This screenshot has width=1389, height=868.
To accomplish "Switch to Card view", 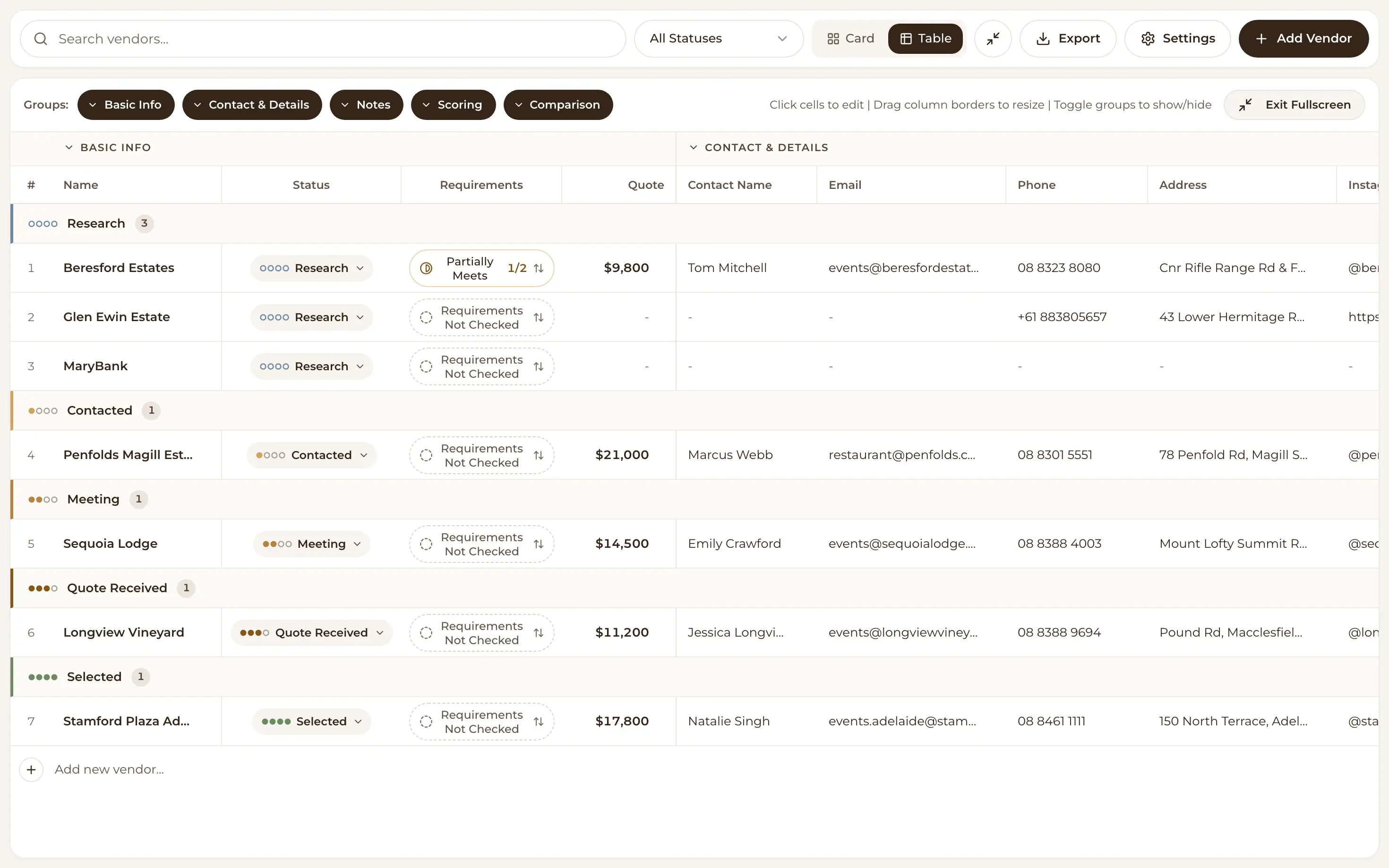I will tap(850, 38).
